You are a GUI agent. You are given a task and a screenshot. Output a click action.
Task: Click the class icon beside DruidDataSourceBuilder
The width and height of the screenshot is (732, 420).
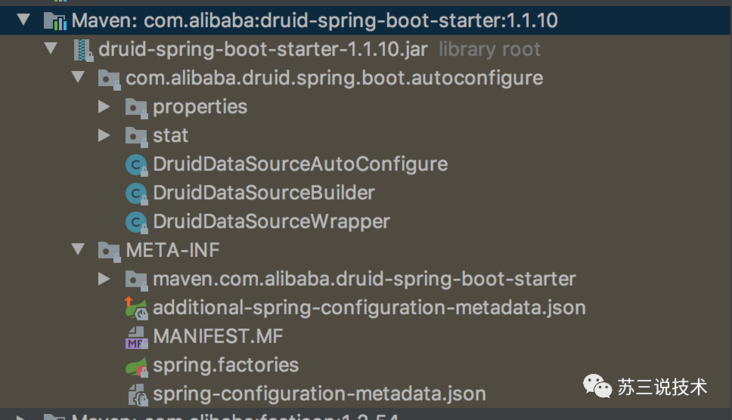137,192
